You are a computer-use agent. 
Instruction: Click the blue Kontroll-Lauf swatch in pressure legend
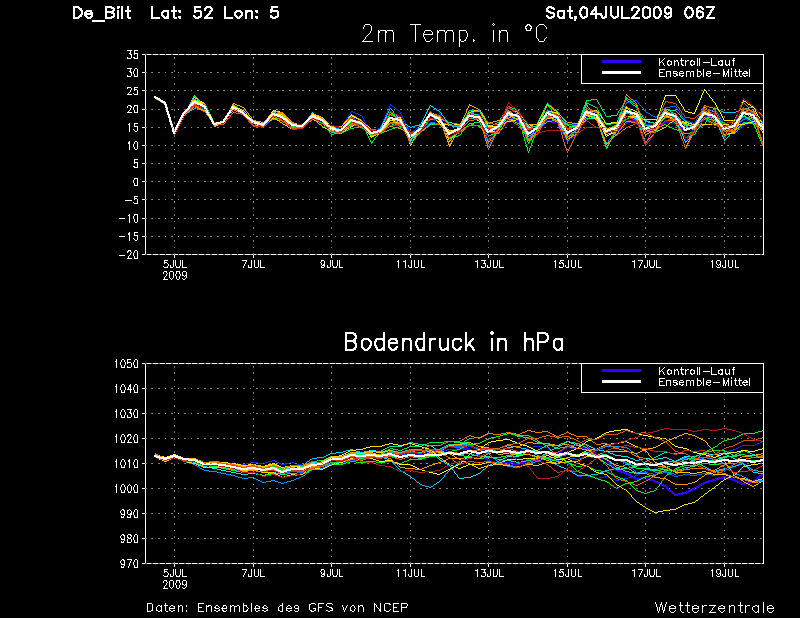(x=621, y=371)
